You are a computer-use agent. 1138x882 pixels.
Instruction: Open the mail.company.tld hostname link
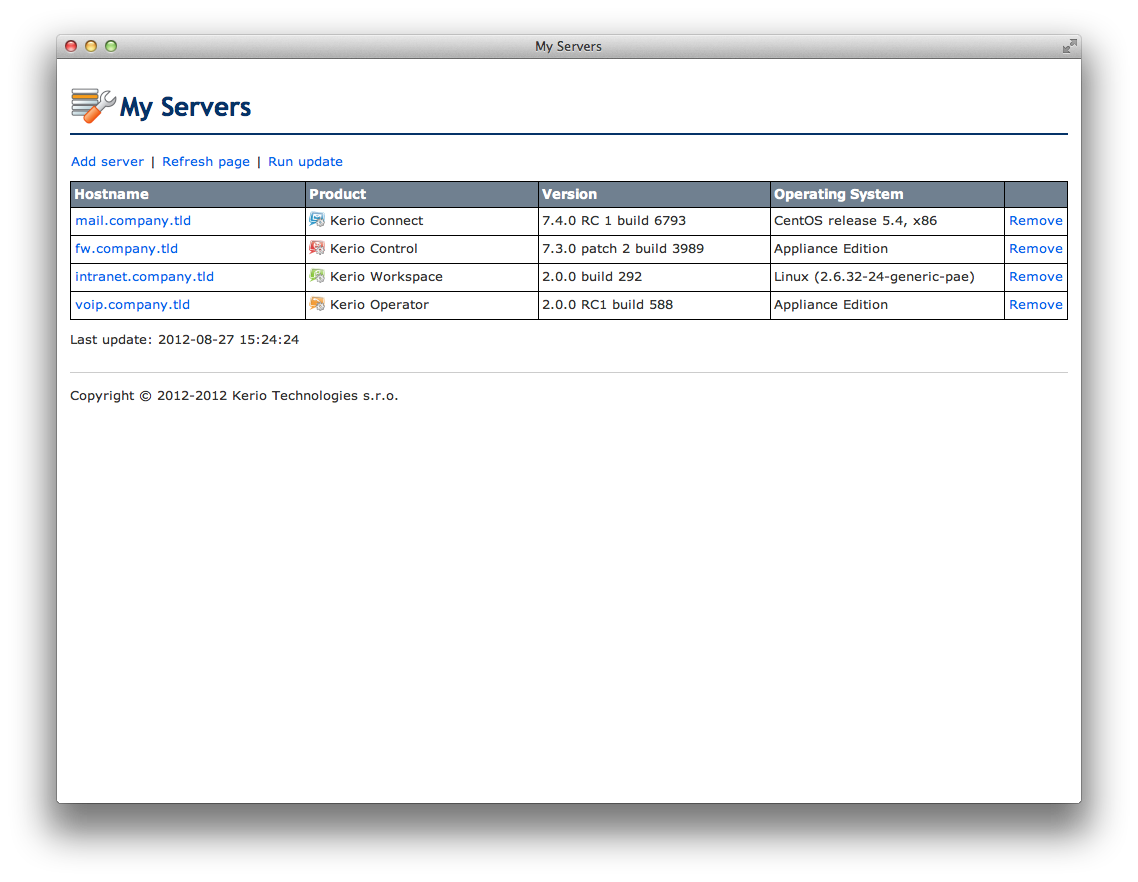pyautogui.click(x=133, y=221)
